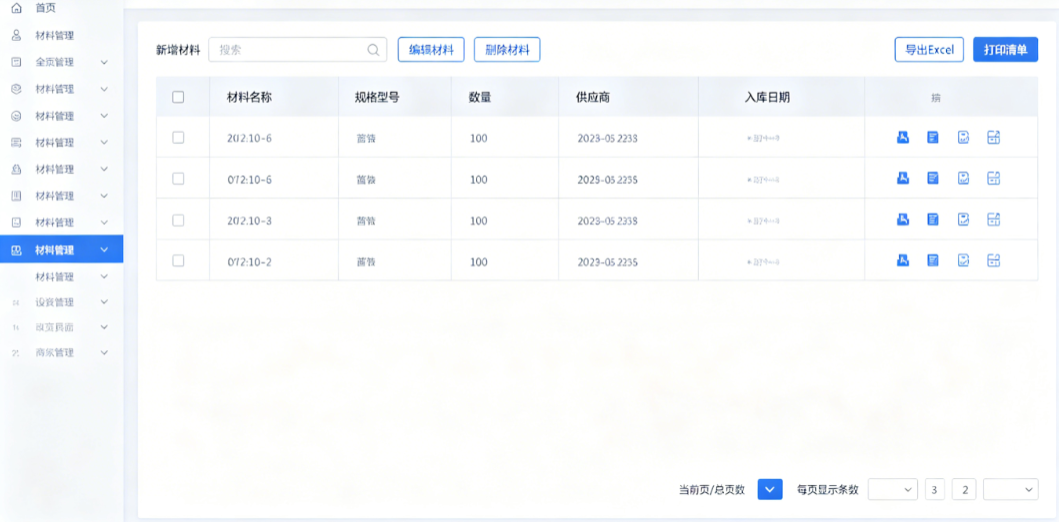Check the box for row 202:10-6
The width and height of the screenshot is (1059, 522).
(178, 138)
